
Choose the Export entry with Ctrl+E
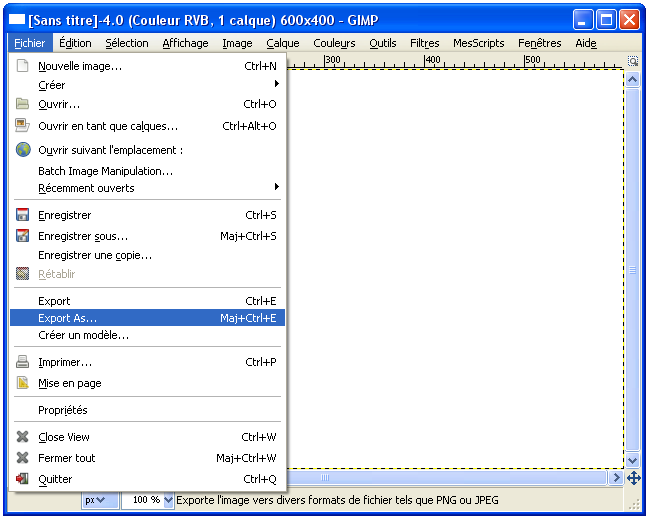(147, 301)
